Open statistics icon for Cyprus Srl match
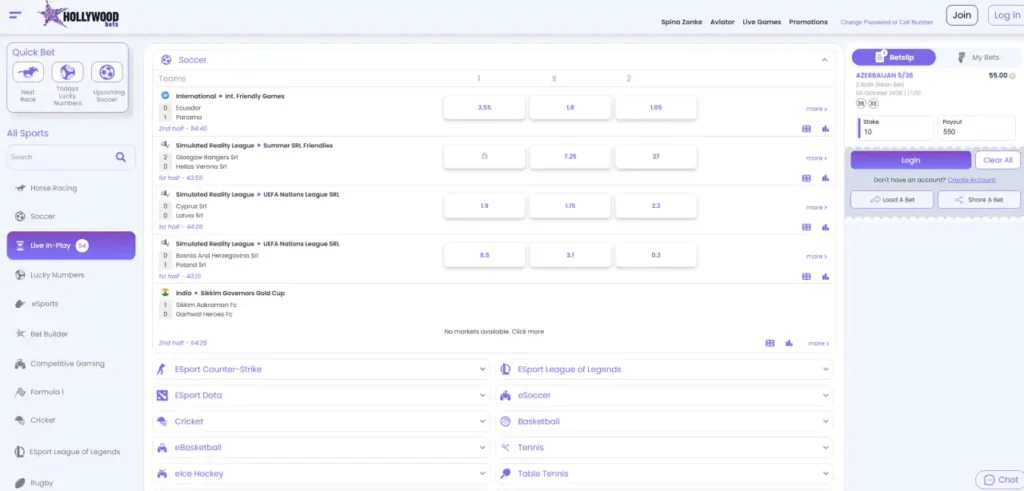Screen dimensions: 1024x491 coord(825,227)
